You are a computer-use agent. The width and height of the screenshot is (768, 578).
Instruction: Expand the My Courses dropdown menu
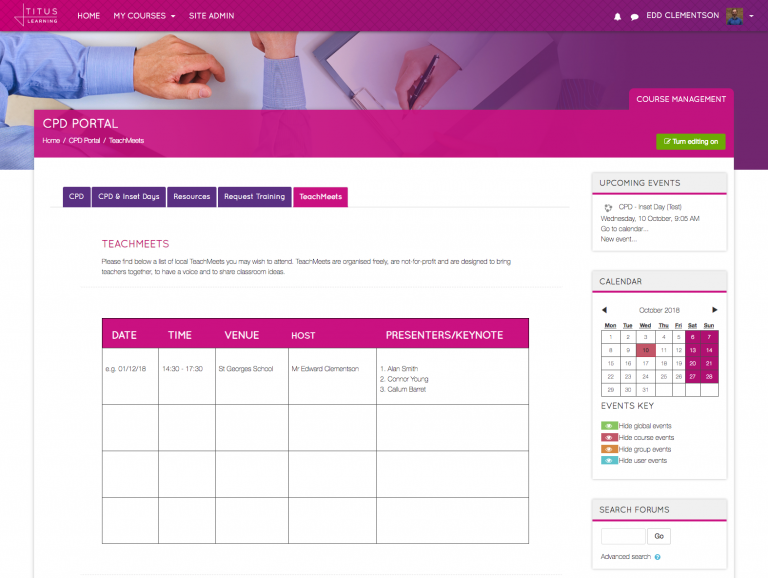144,16
